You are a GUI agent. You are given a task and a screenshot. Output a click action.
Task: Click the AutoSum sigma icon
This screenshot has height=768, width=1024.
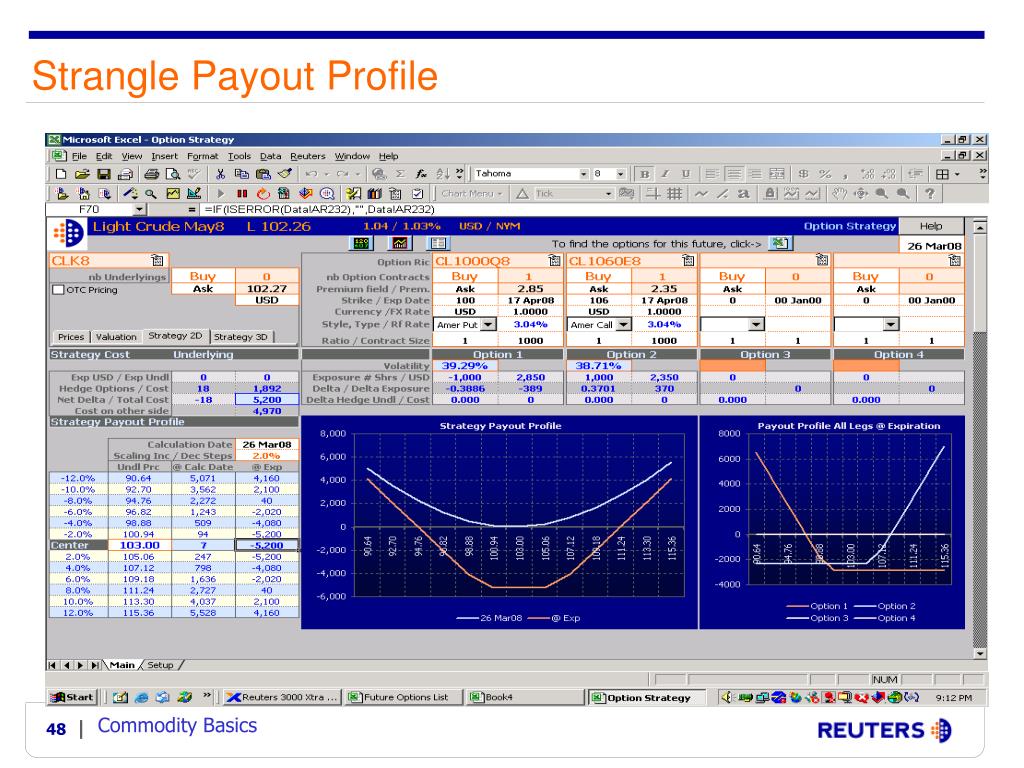400,174
